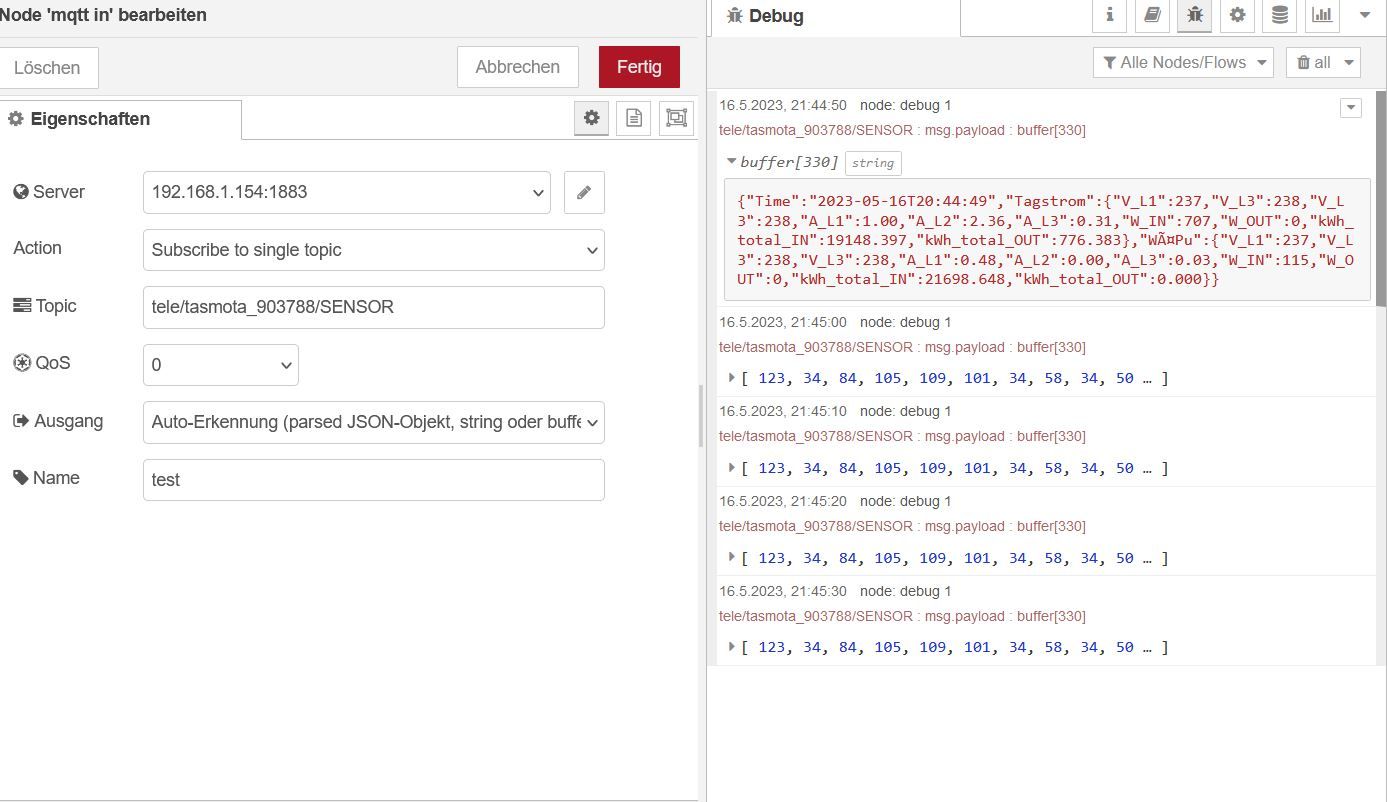1387x802 pixels.
Task: Open the Action dropdown
Action: 374,250
